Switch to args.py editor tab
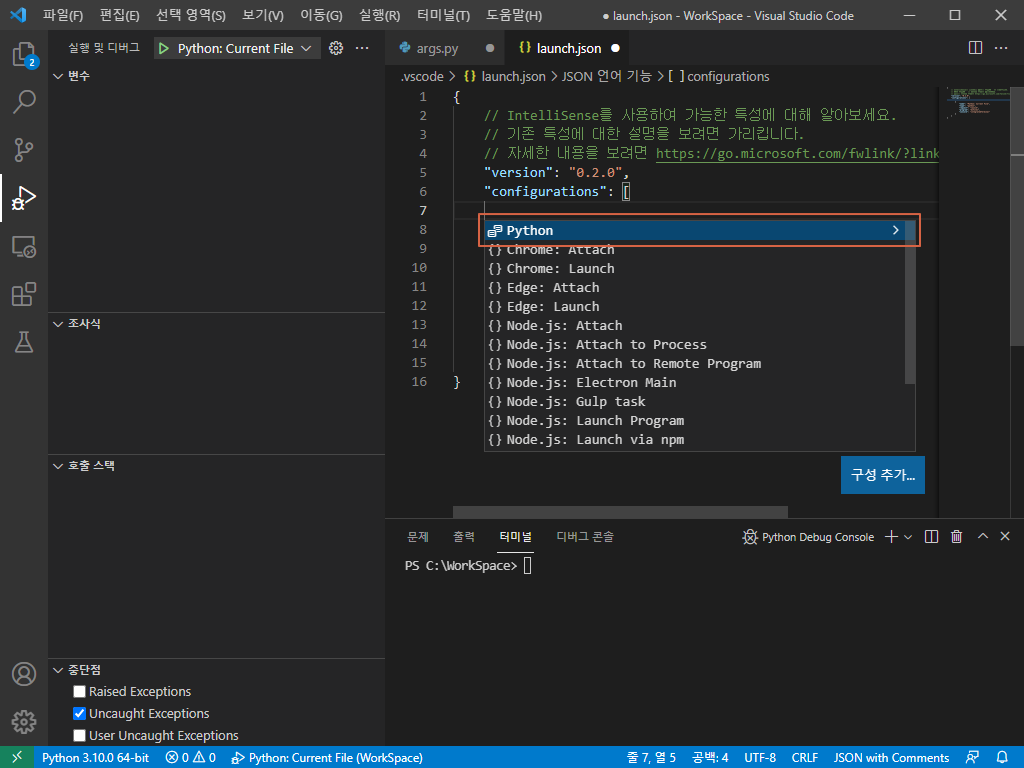Viewport: 1024px width, 768px height. pyautogui.click(x=446, y=48)
